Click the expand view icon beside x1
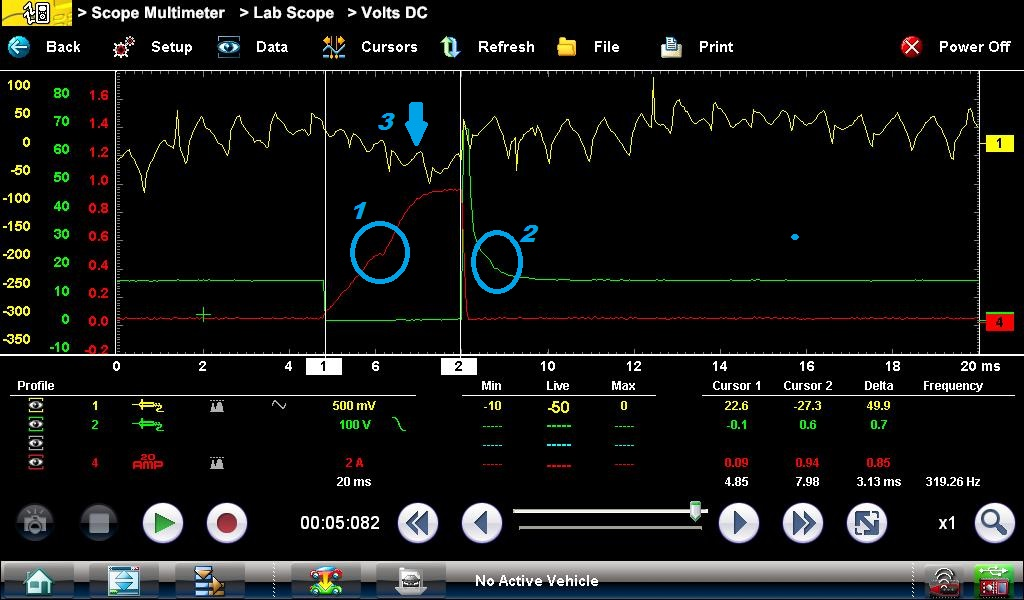 click(x=866, y=523)
